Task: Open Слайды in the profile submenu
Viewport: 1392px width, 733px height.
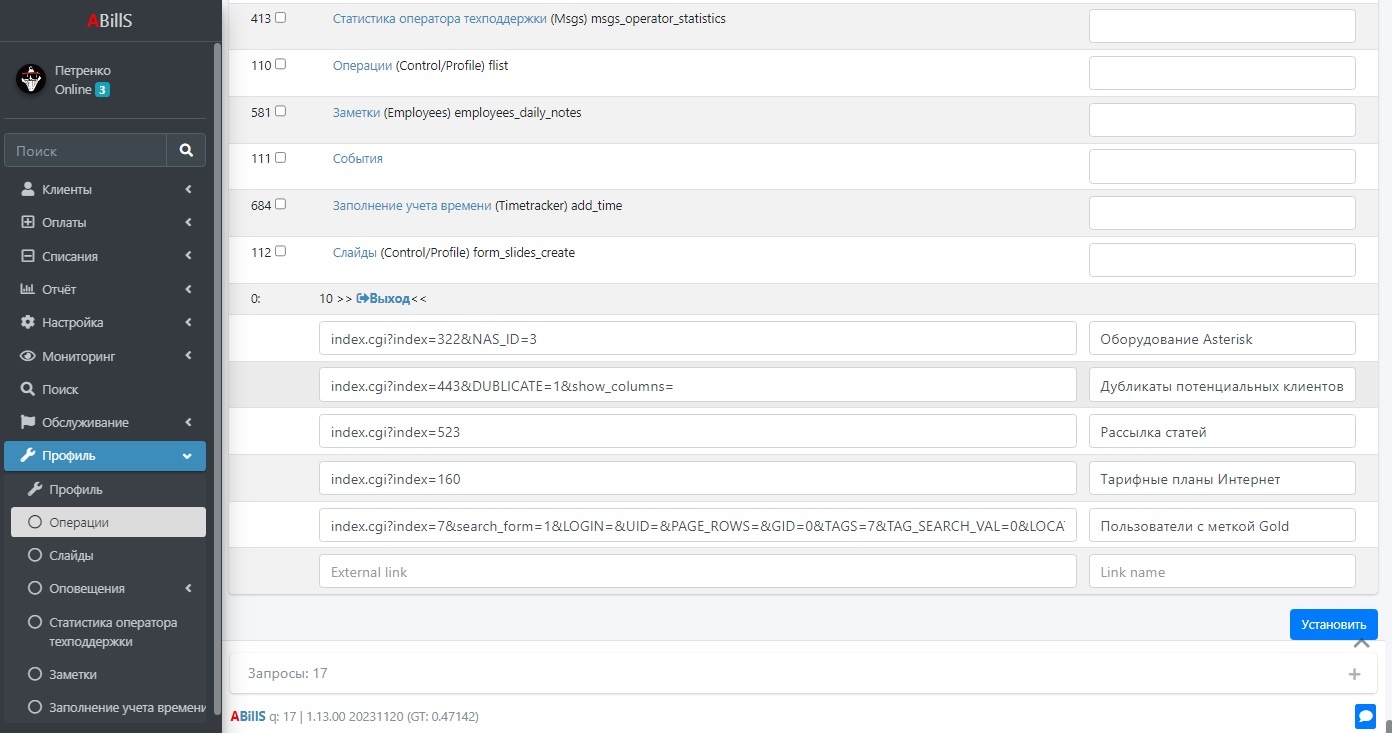Action: click(x=71, y=555)
